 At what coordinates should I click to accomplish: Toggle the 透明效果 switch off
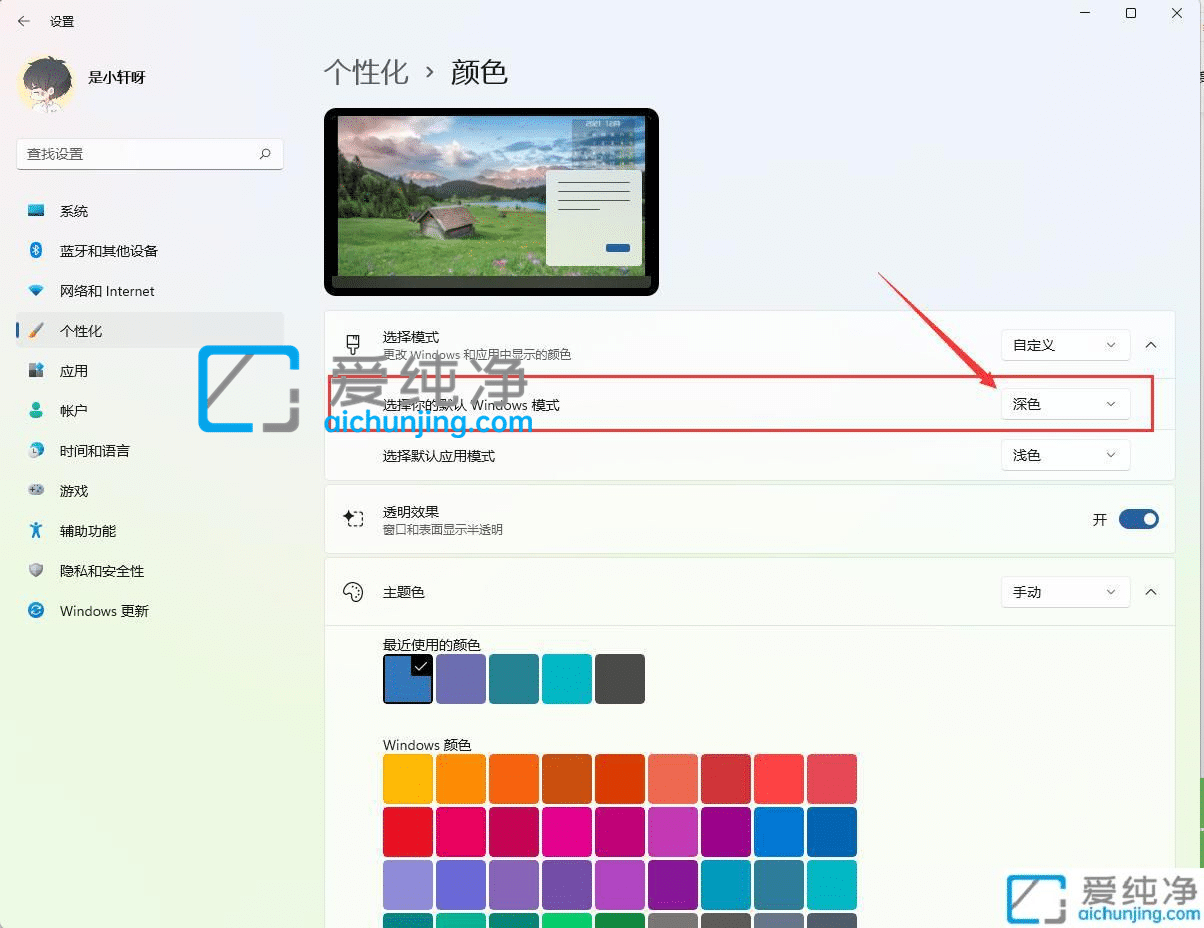click(1138, 519)
